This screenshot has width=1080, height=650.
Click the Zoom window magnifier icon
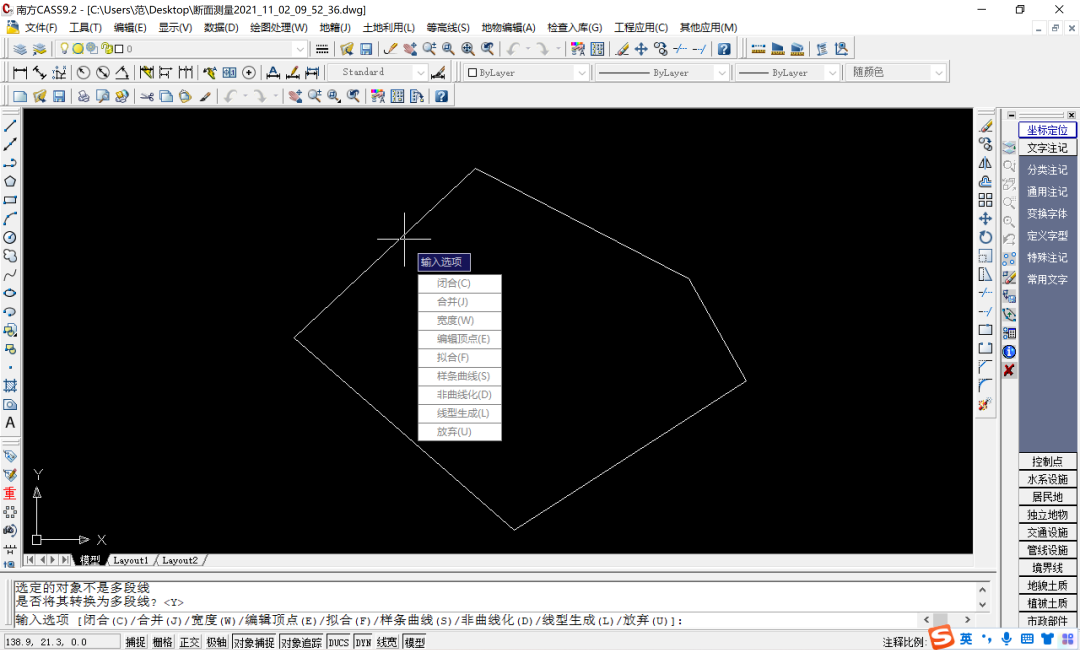tap(448, 49)
